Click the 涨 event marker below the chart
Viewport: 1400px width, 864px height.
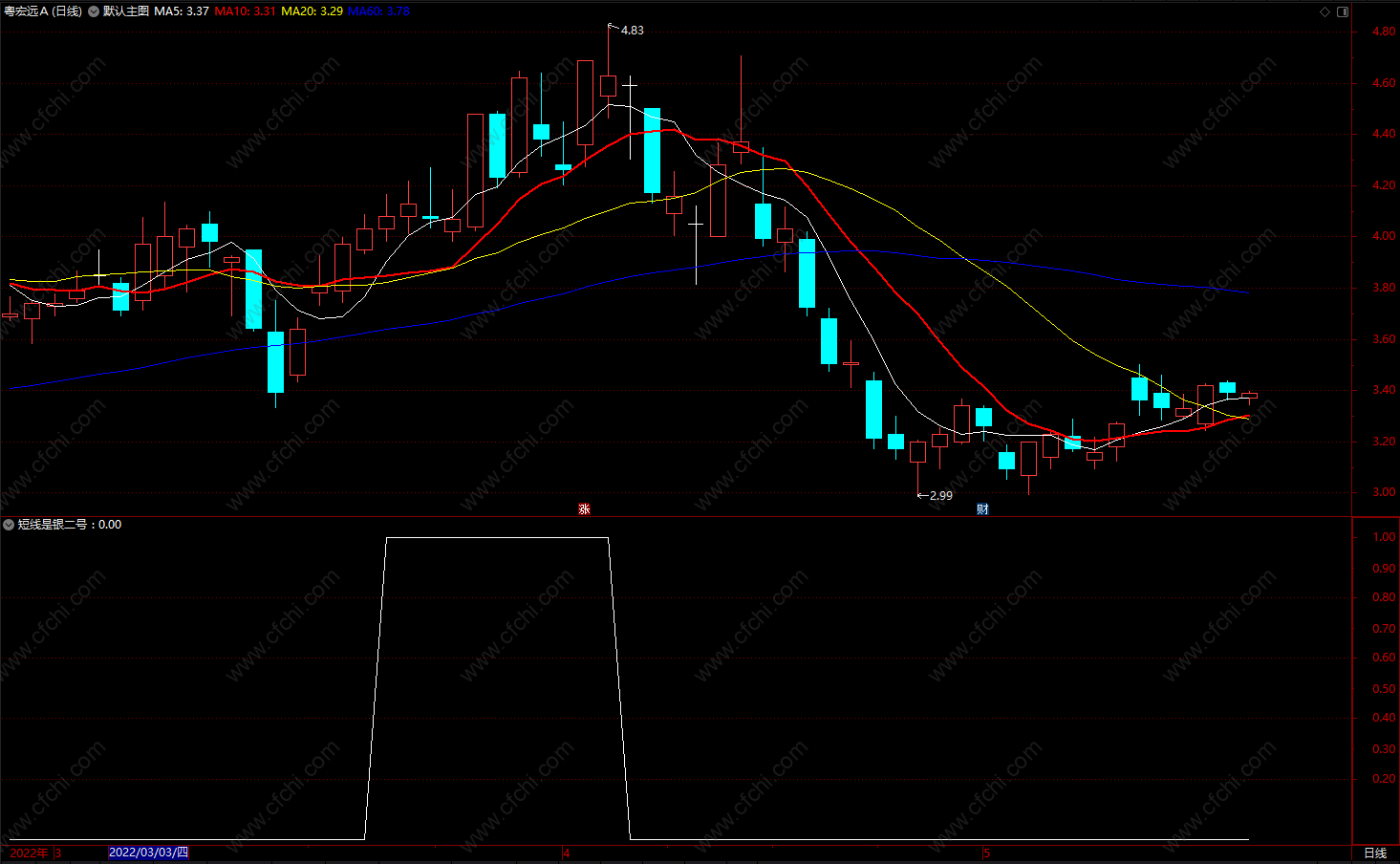(x=584, y=508)
